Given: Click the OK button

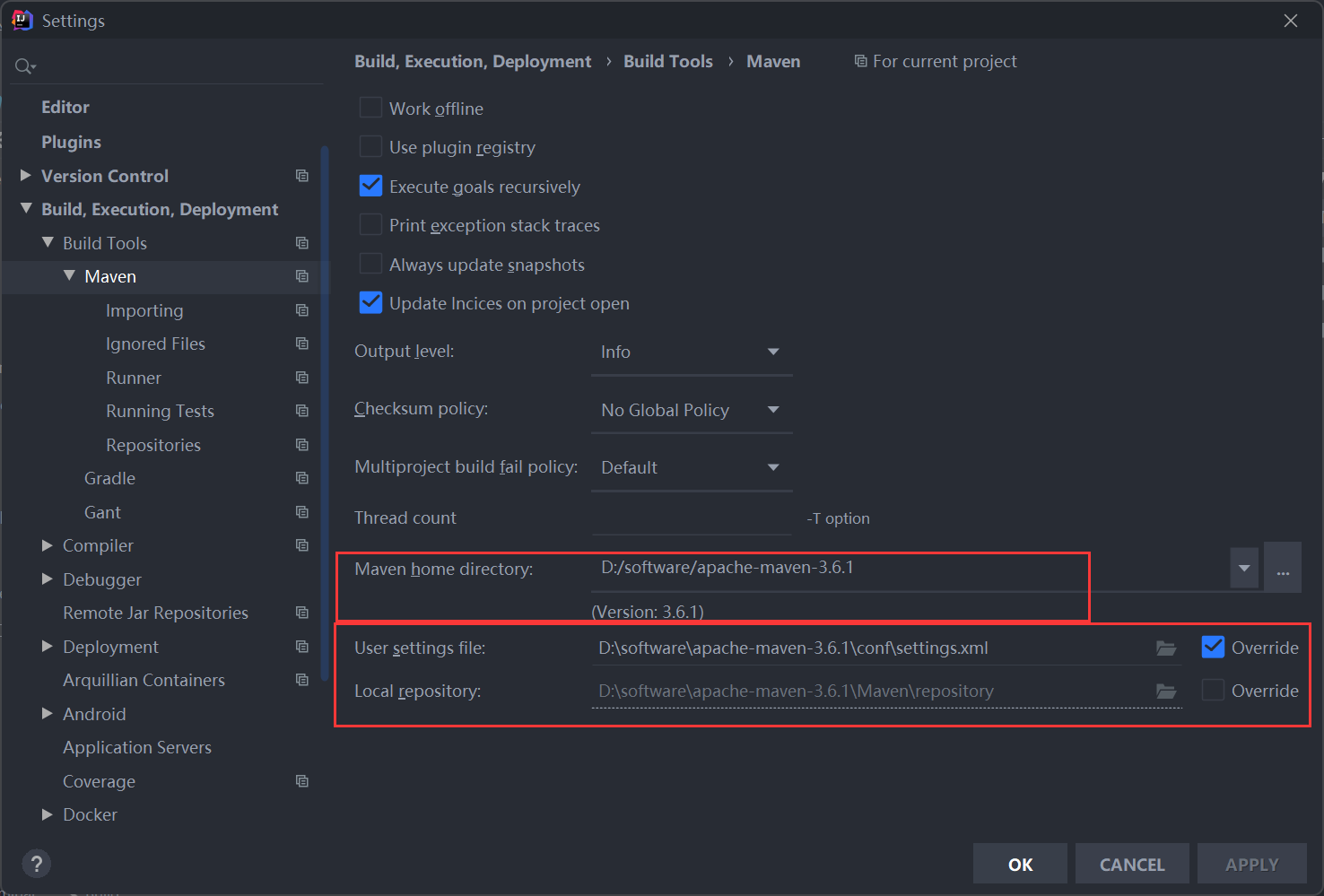Looking at the screenshot, I should [x=1020, y=864].
